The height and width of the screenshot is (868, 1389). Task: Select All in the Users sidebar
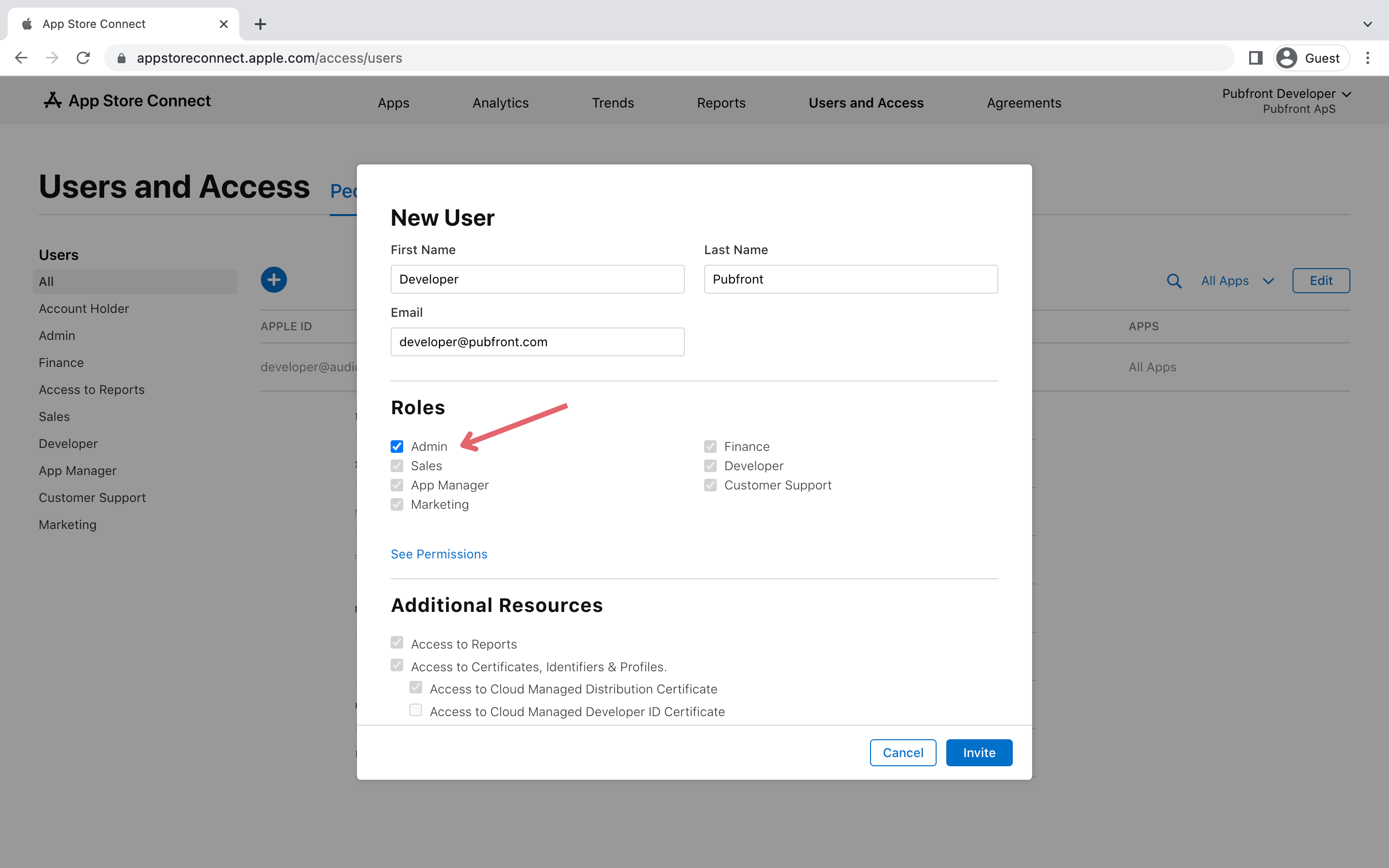tap(135, 281)
